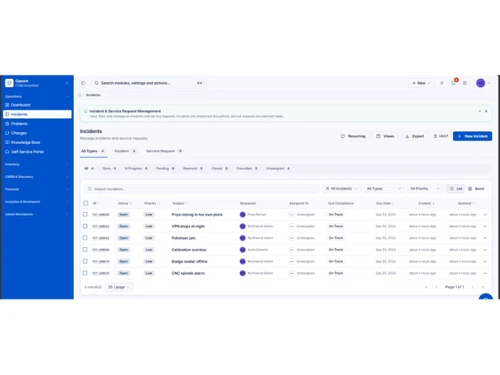The height and width of the screenshot is (375, 500).
Task: Open the floating chat bubble at bottom right
Action: [x=486, y=297]
